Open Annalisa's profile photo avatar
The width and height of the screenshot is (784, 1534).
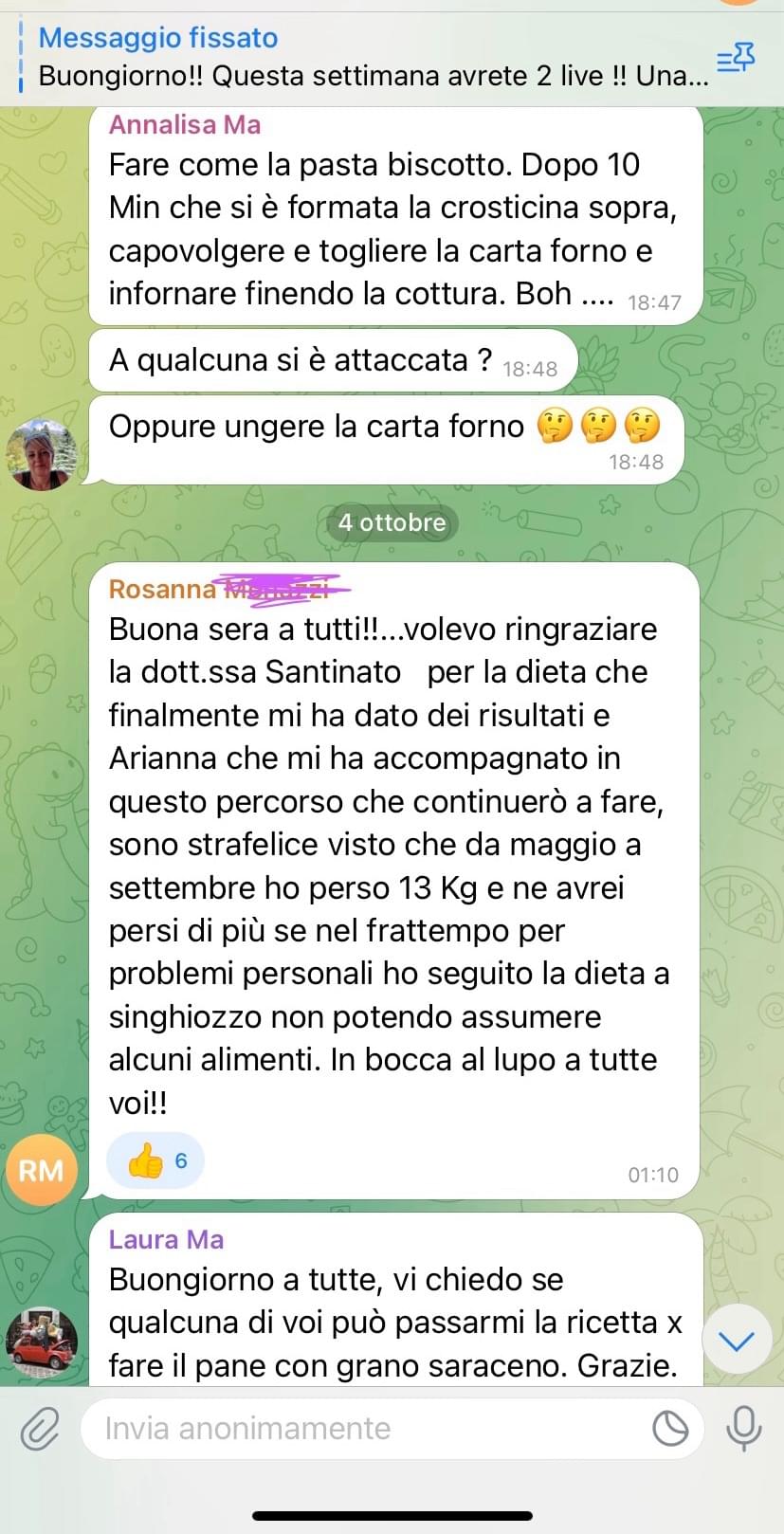click(42, 453)
